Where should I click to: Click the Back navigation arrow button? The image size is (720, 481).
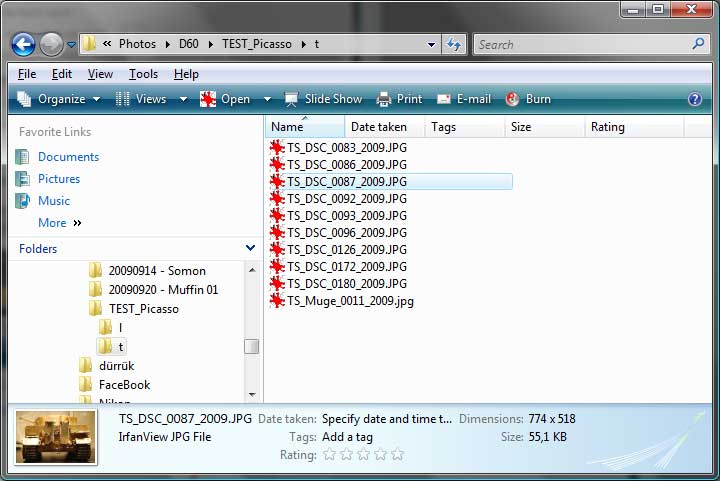pos(23,44)
